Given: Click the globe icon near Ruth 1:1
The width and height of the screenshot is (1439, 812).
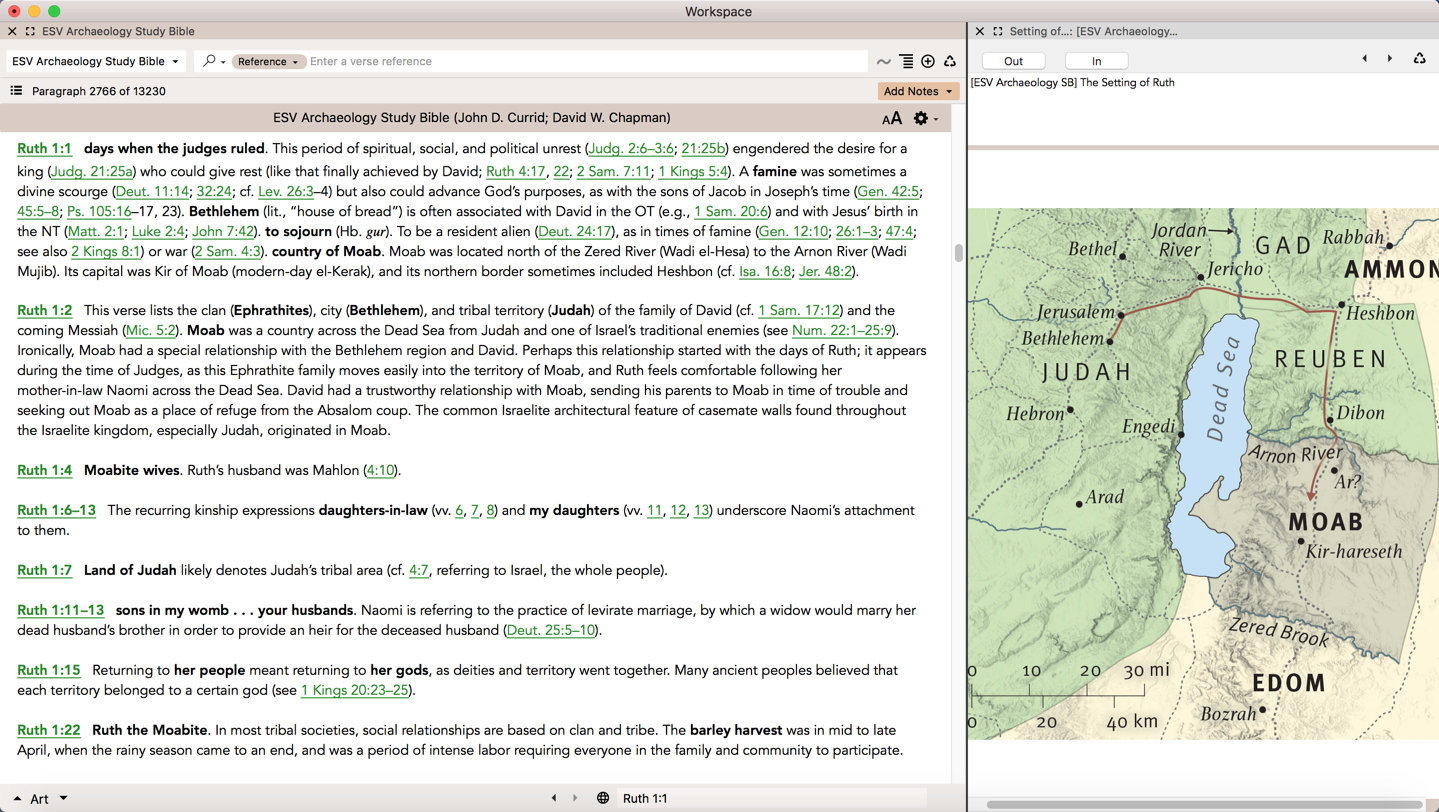Looking at the screenshot, I should point(603,798).
